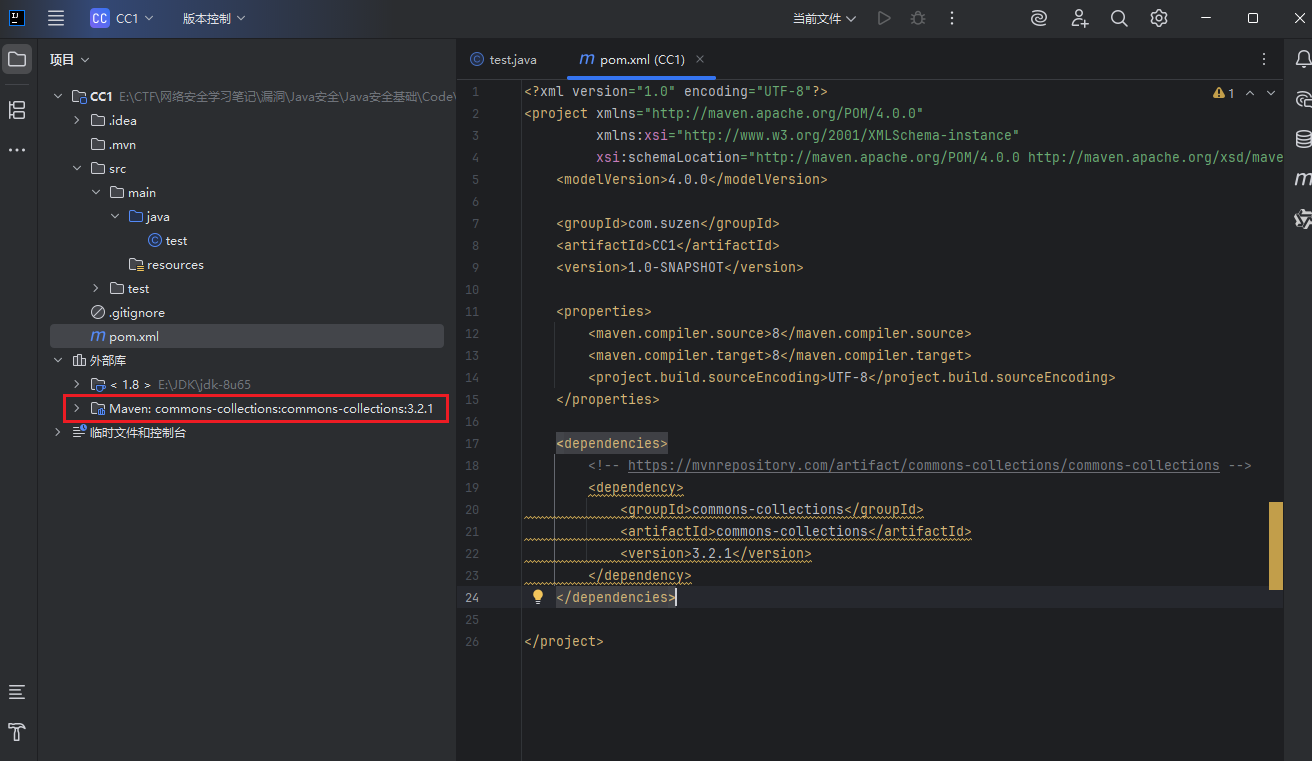The height and width of the screenshot is (761, 1312).
Task: Open Search Everywhere magnifier icon
Action: click(x=1119, y=18)
